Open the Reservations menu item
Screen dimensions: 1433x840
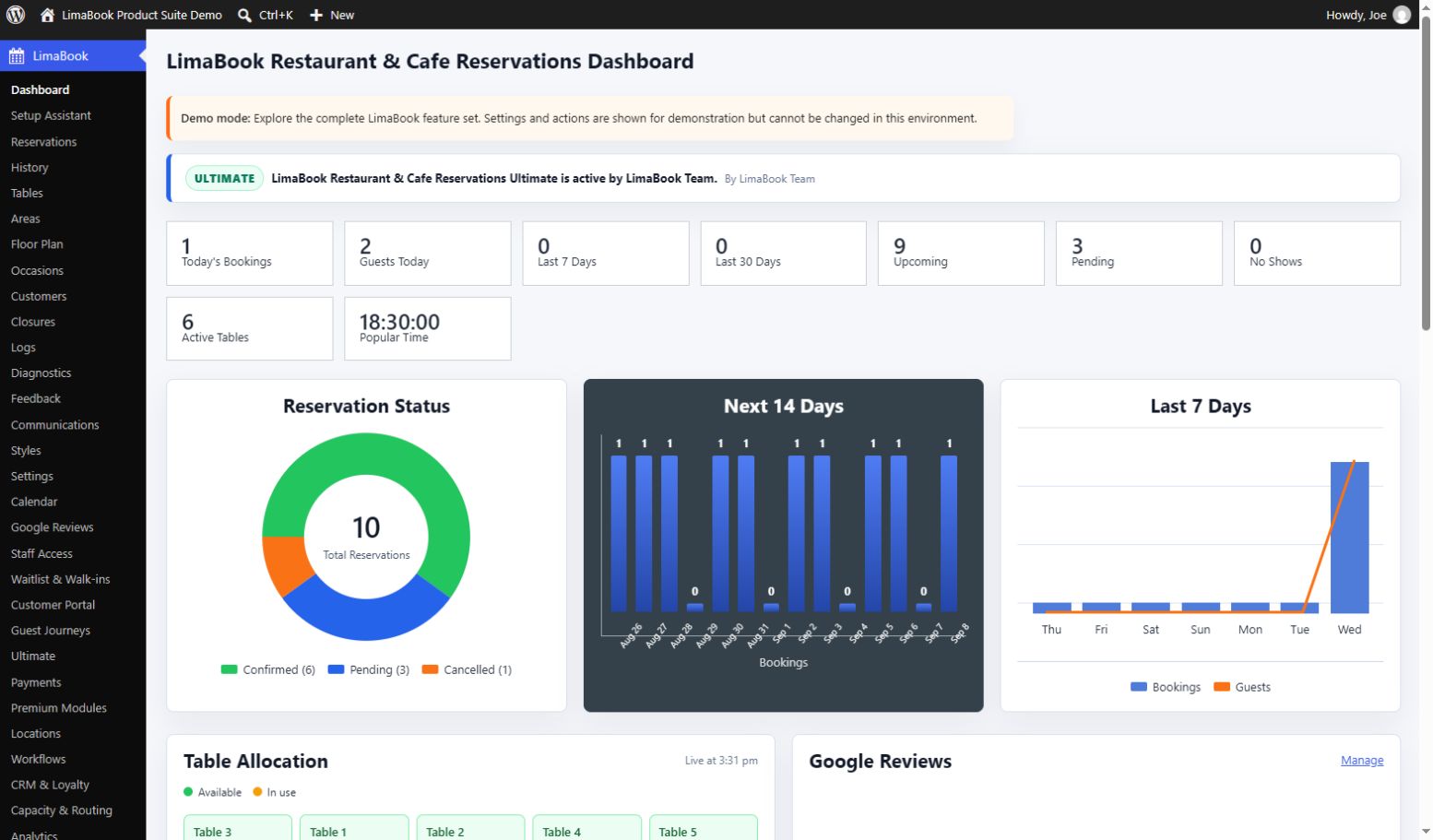(x=43, y=142)
